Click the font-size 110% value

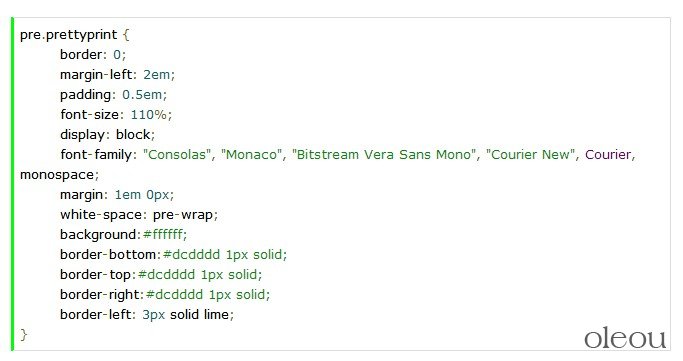tap(149, 115)
